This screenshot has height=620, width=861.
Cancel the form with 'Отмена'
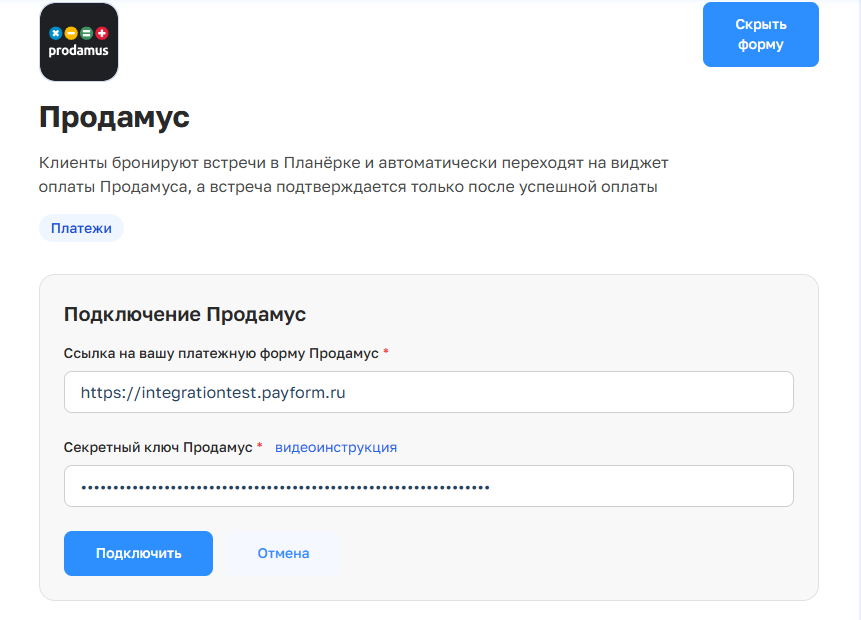point(283,553)
